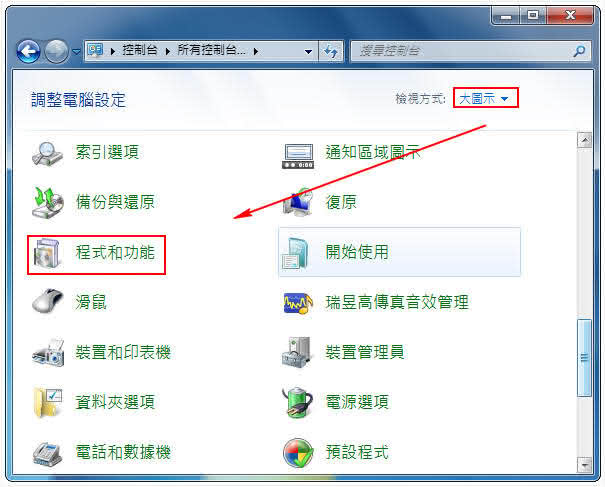Click the 搜尋控制台 search field

tap(470, 51)
